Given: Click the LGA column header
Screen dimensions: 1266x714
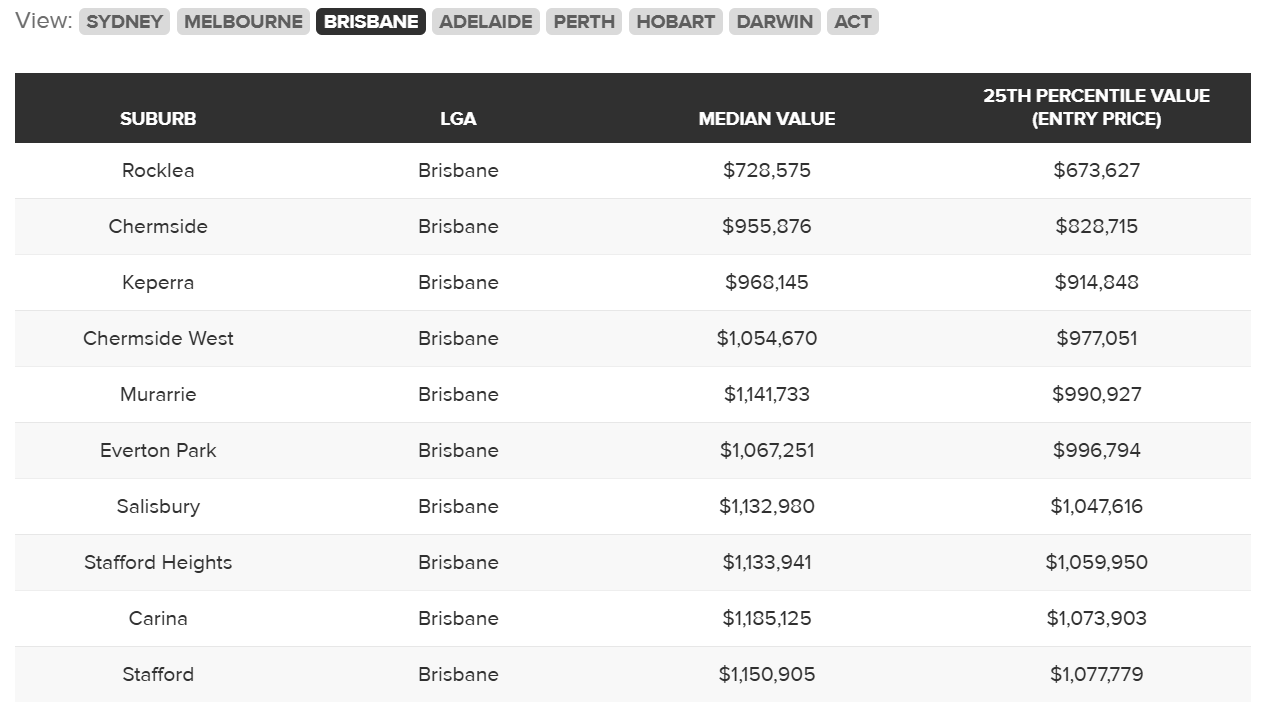Looking at the screenshot, I should click(x=458, y=118).
